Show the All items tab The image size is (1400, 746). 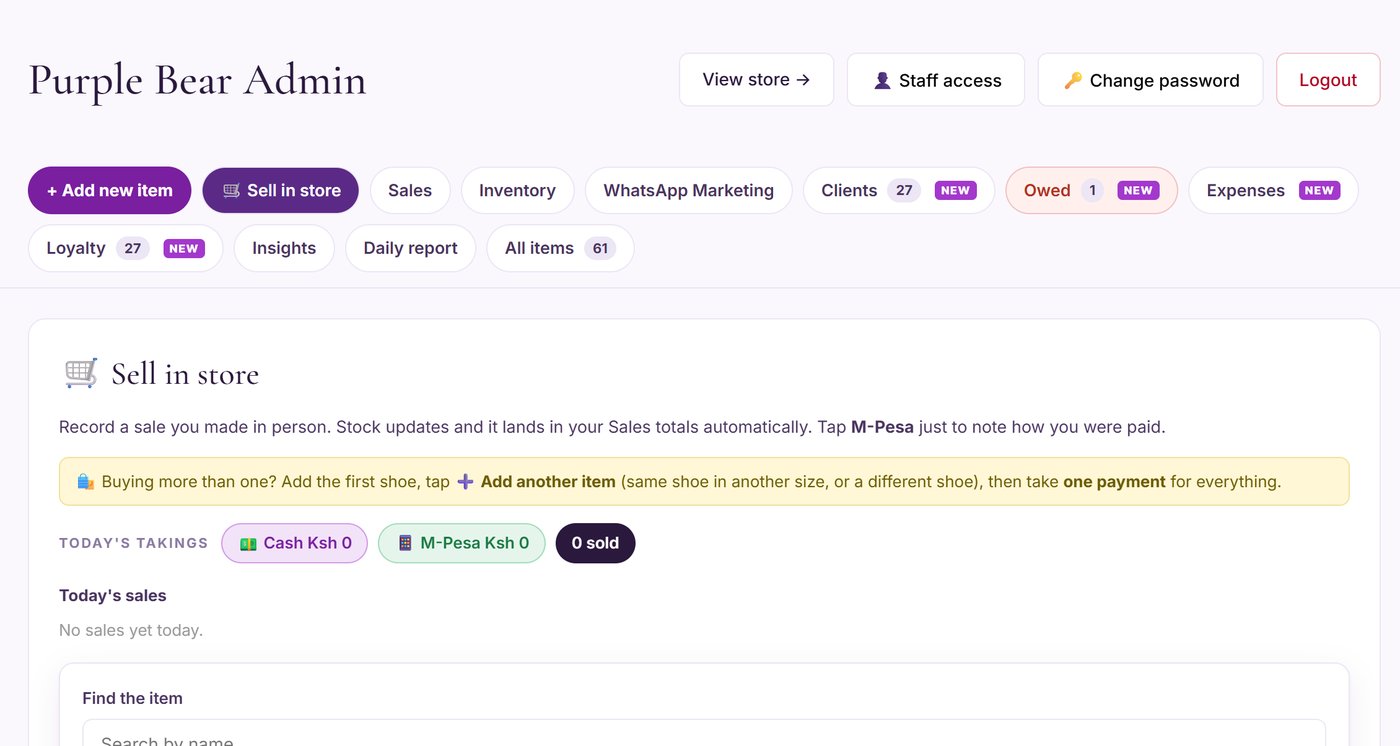[560, 248]
